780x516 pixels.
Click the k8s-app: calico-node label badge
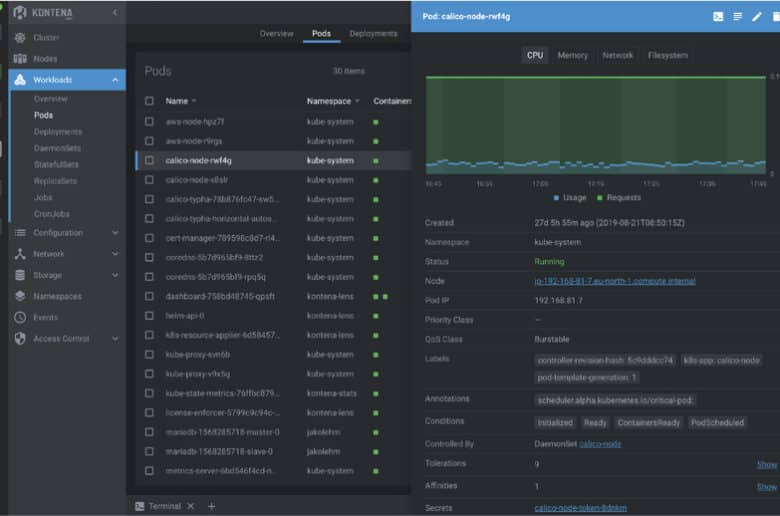(x=721, y=360)
